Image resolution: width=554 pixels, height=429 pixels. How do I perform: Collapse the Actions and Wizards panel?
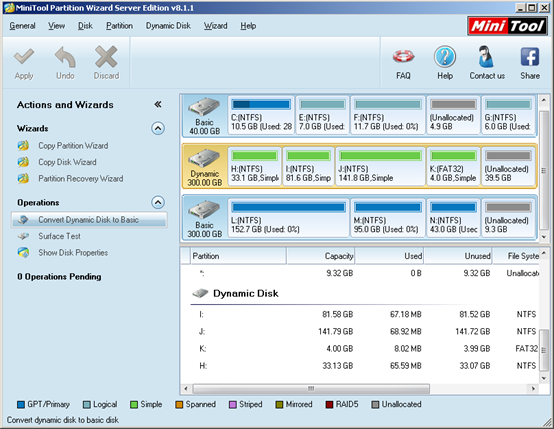158,104
